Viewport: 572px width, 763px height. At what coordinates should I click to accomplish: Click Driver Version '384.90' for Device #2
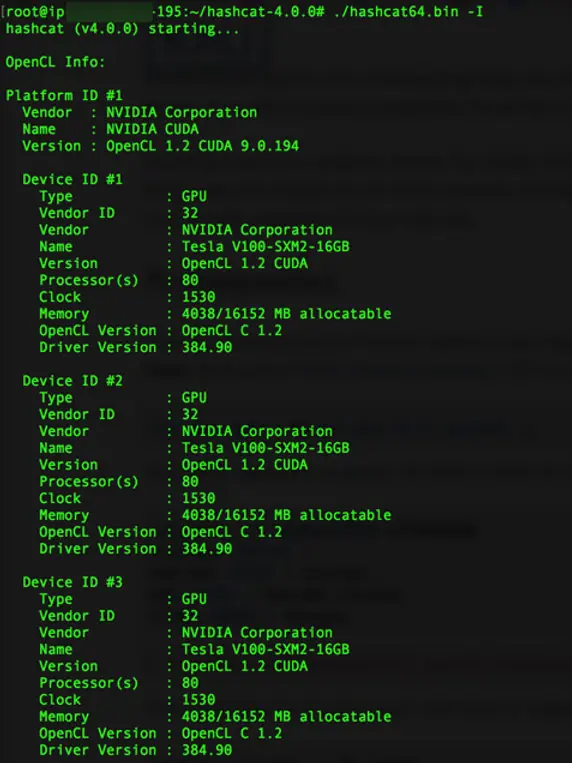(x=207, y=549)
